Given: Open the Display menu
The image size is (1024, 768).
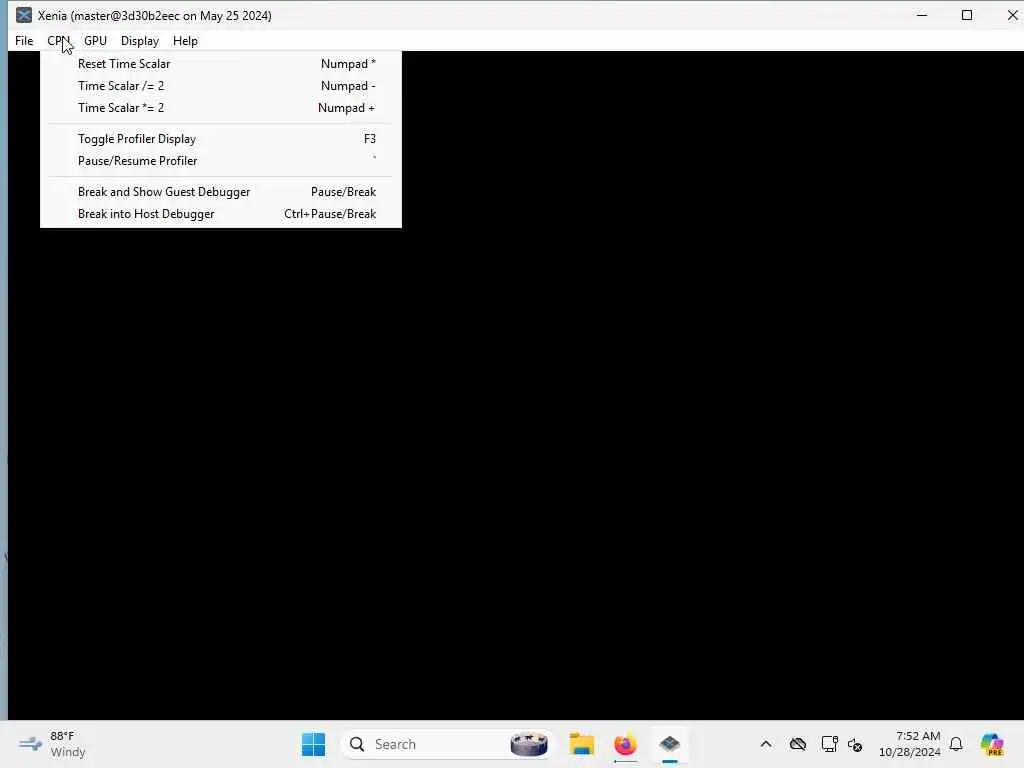Looking at the screenshot, I should pos(140,40).
